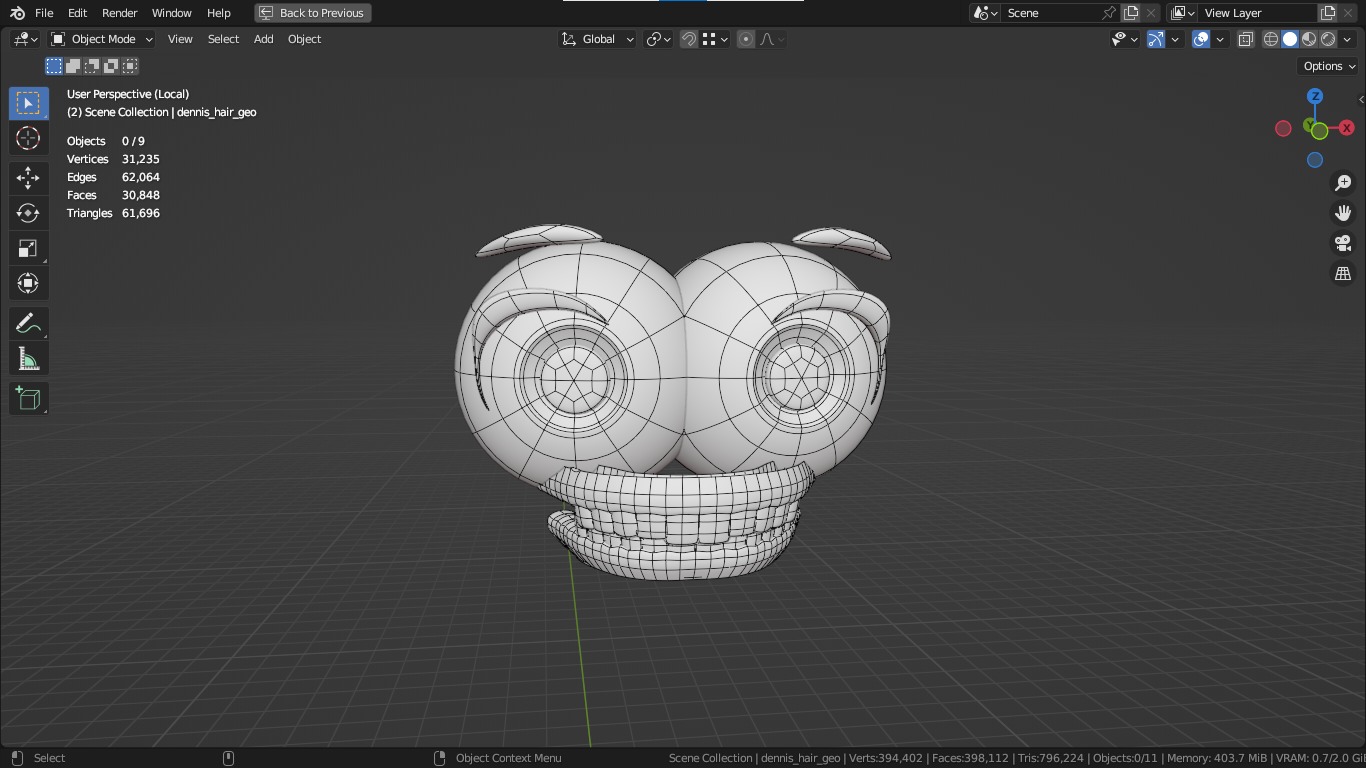
Task: Open the editor type dropdown
Action: click(25, 39)
